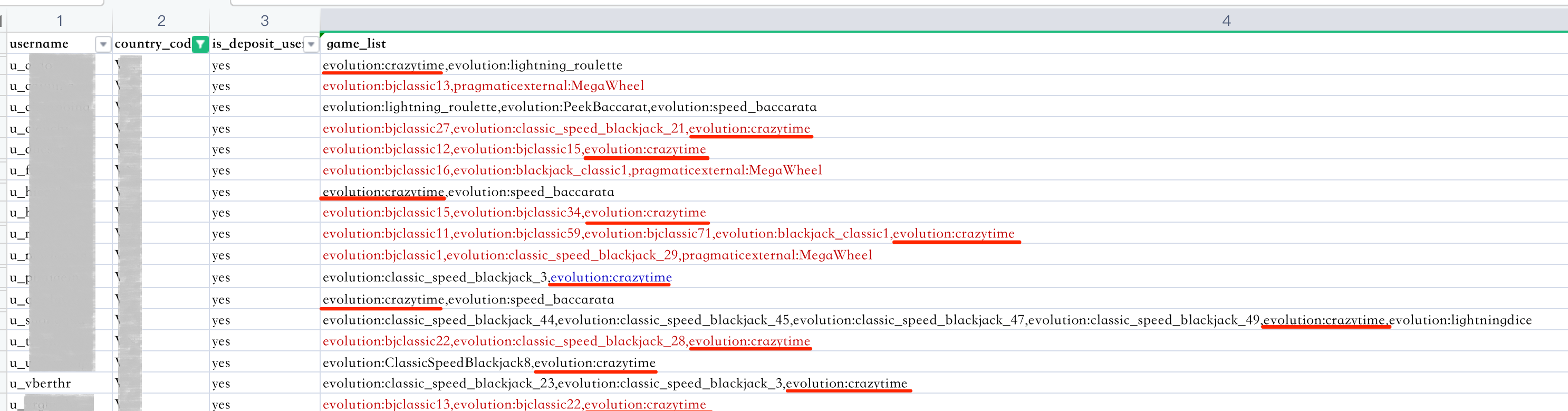Image resolution: width=1568 pixels, height=411 pixels.
Task: Select the u_vberthr username cell
Action: coord(60,384)
